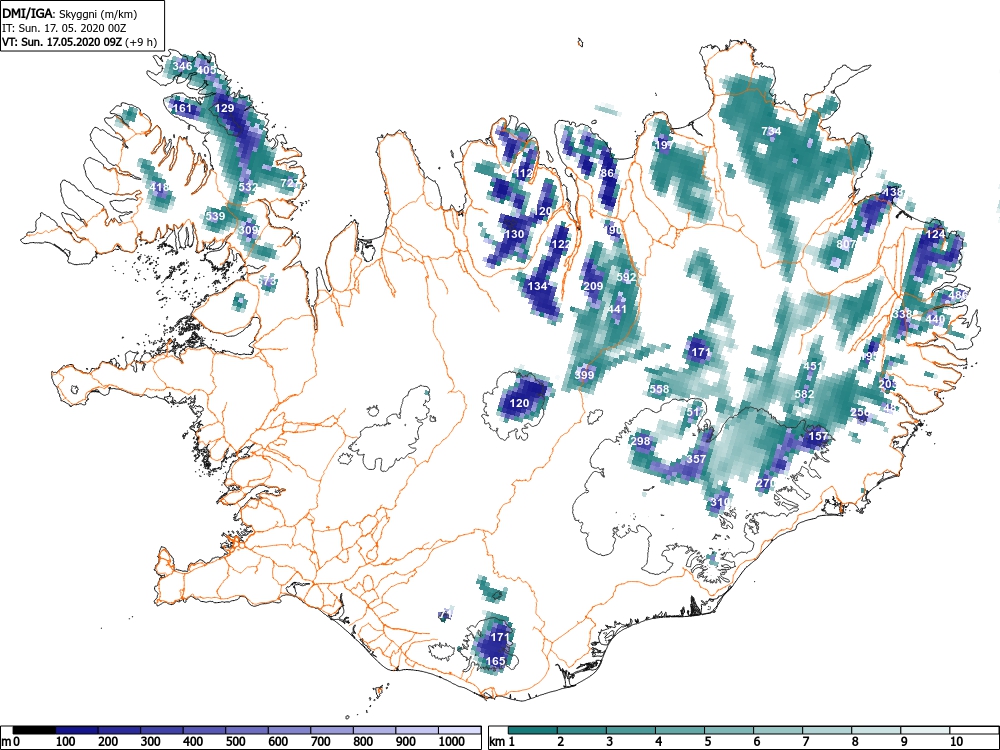Pick the teal swatch between km 4 and 5
Screen dimensions: 1000x750
[680, 730]
